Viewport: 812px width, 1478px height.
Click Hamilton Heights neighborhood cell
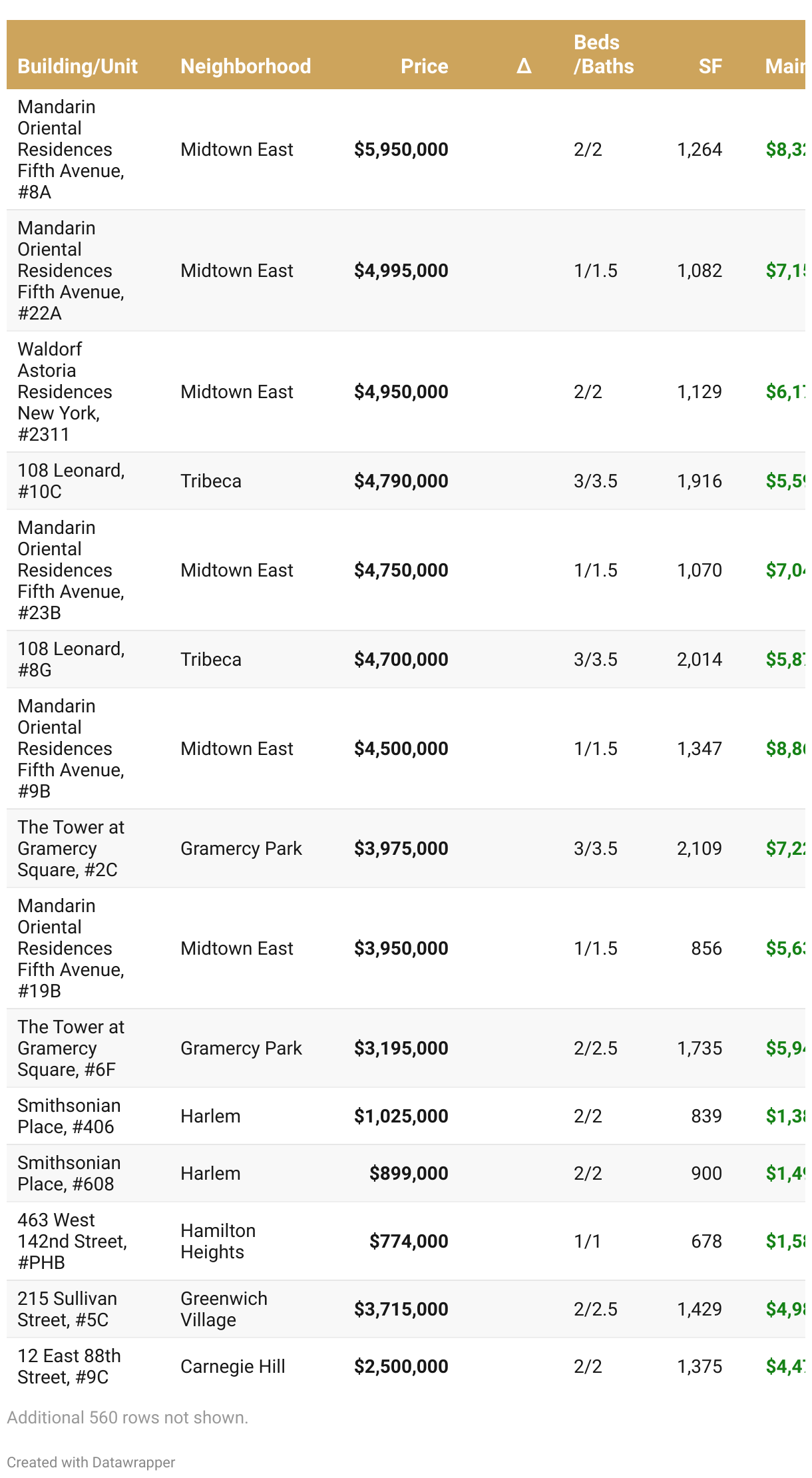point(218,1241)
